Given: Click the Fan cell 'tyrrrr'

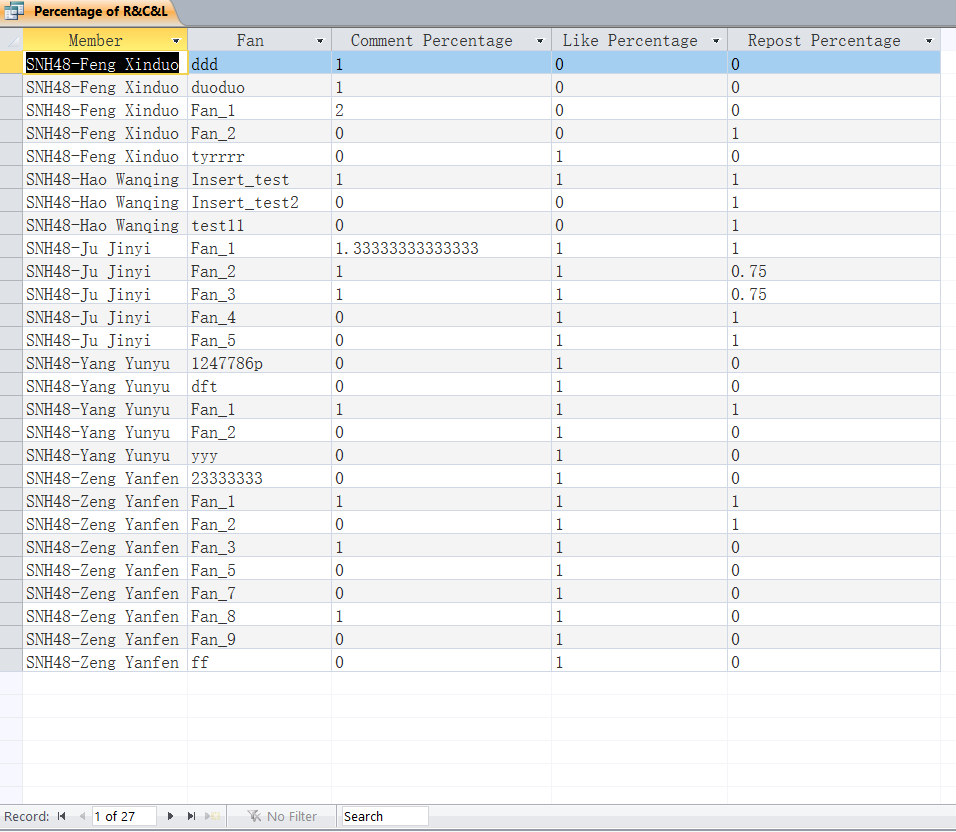Looking at the screenshot, I should (x=259, y=156).
